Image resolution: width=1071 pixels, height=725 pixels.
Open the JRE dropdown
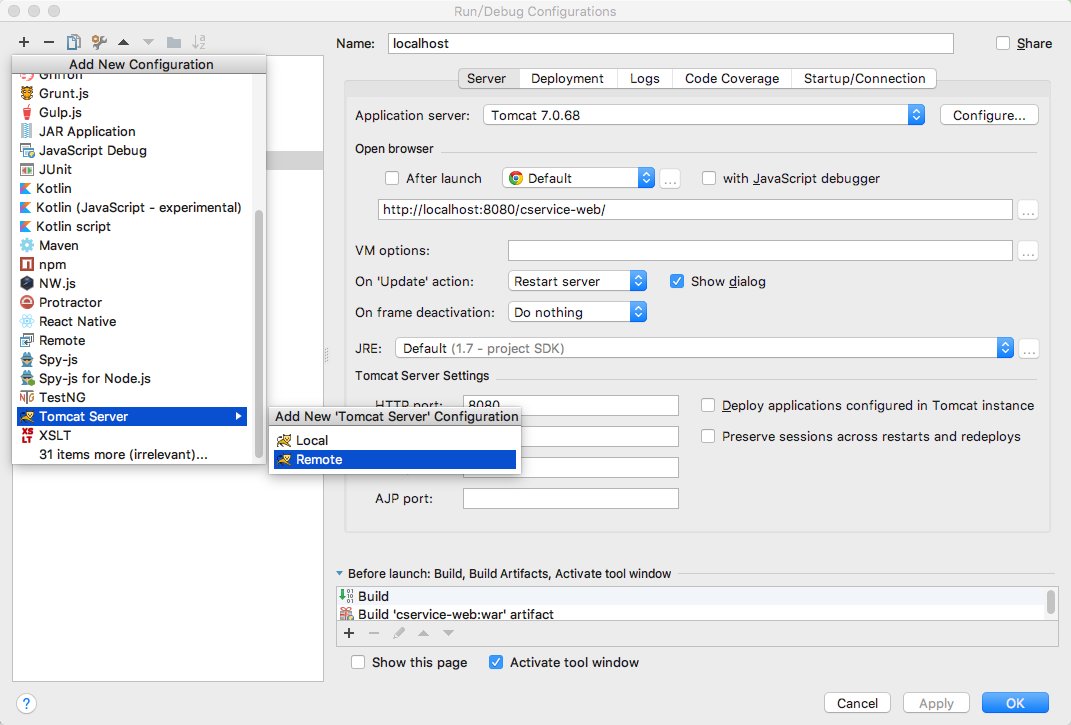coord(704,348)
